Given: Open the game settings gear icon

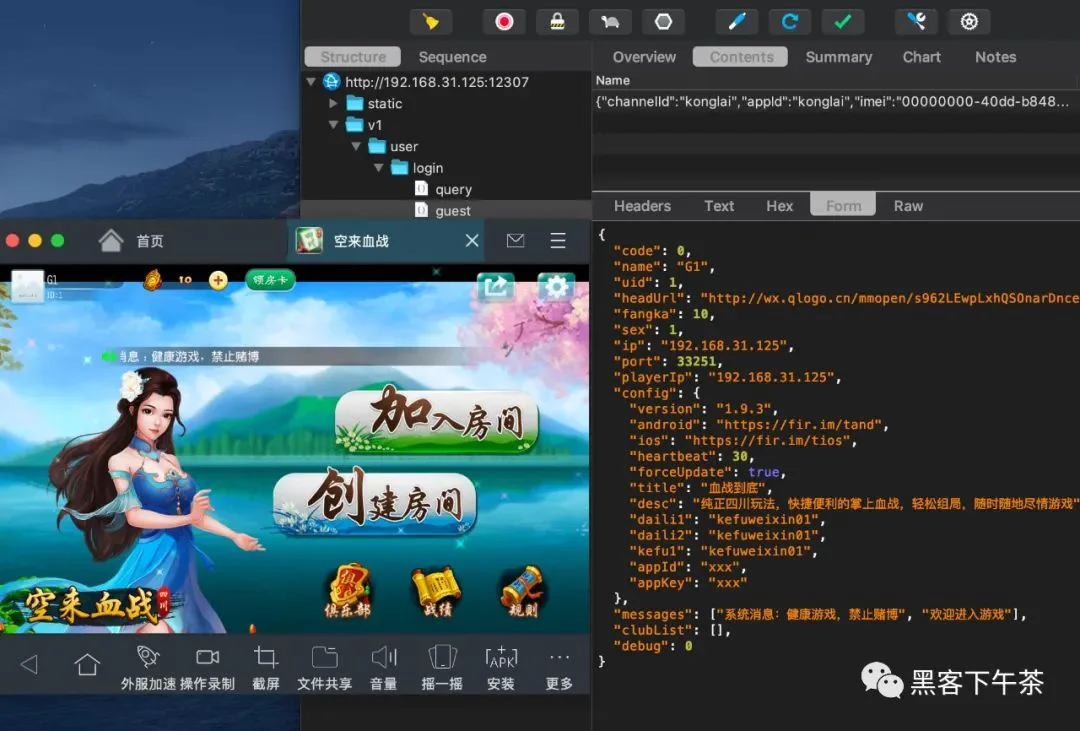Looking at the screenshot, I should (x=557, y=287).
